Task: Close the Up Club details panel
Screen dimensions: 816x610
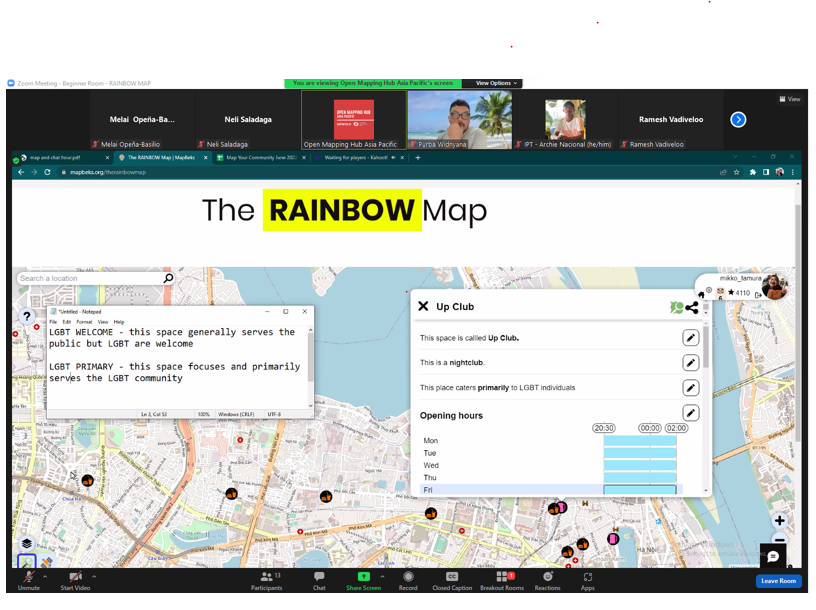Action: coord(424,306)
